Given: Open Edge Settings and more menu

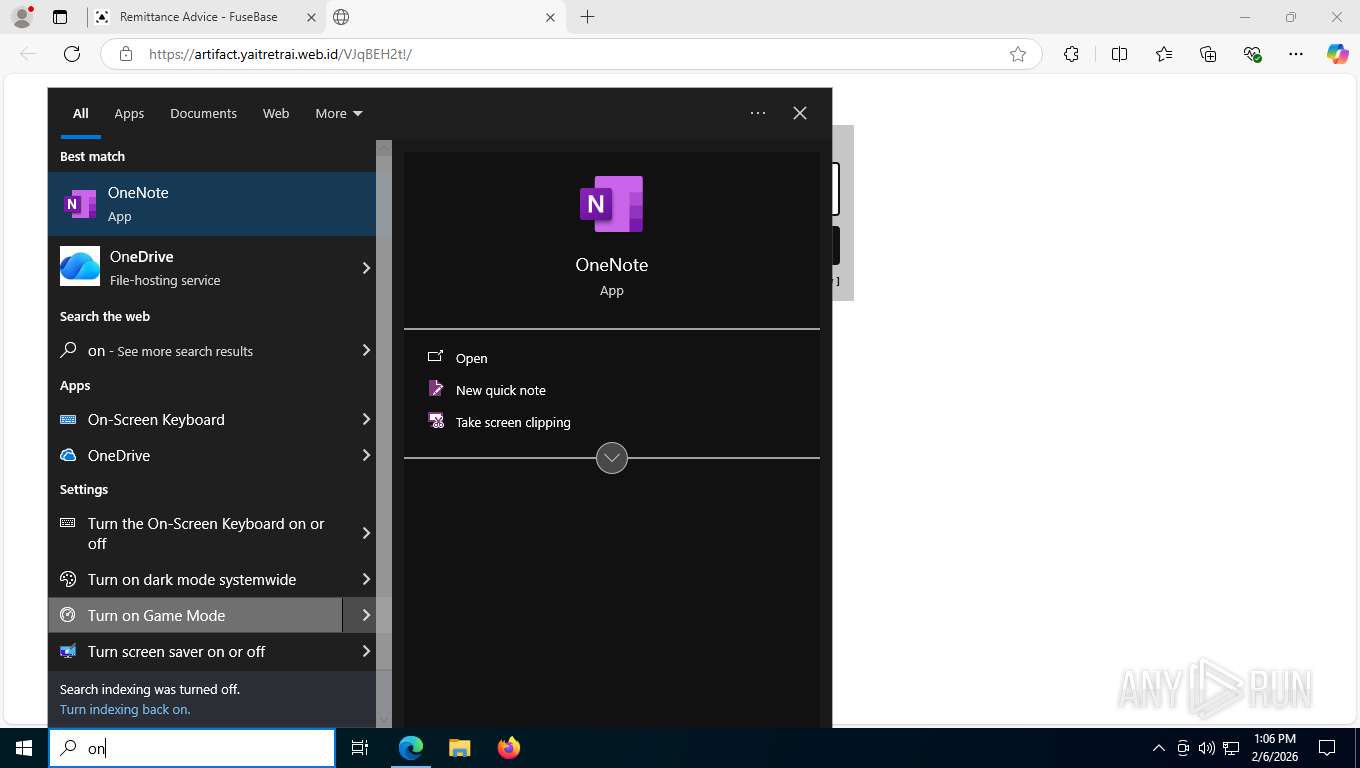Looking at the screenshot, I should pos(1296,54).
